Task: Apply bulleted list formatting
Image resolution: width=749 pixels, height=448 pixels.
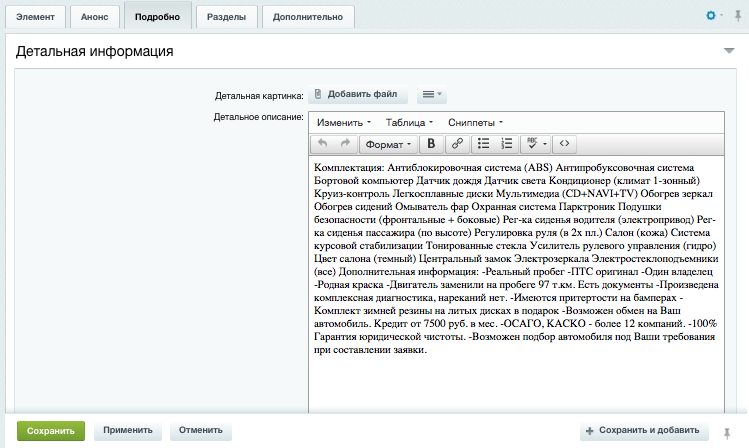Action: click(x=483, y=143)
